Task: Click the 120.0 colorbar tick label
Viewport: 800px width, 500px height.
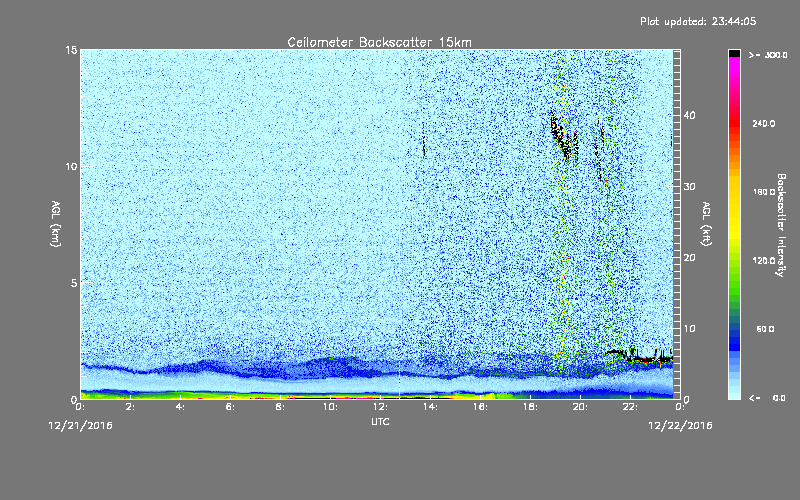Action: 764,260
